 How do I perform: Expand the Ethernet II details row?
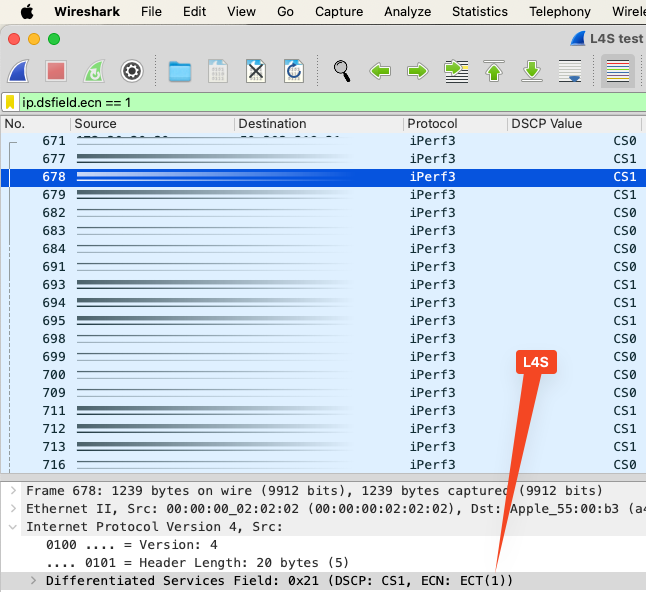tap(13, 508)
